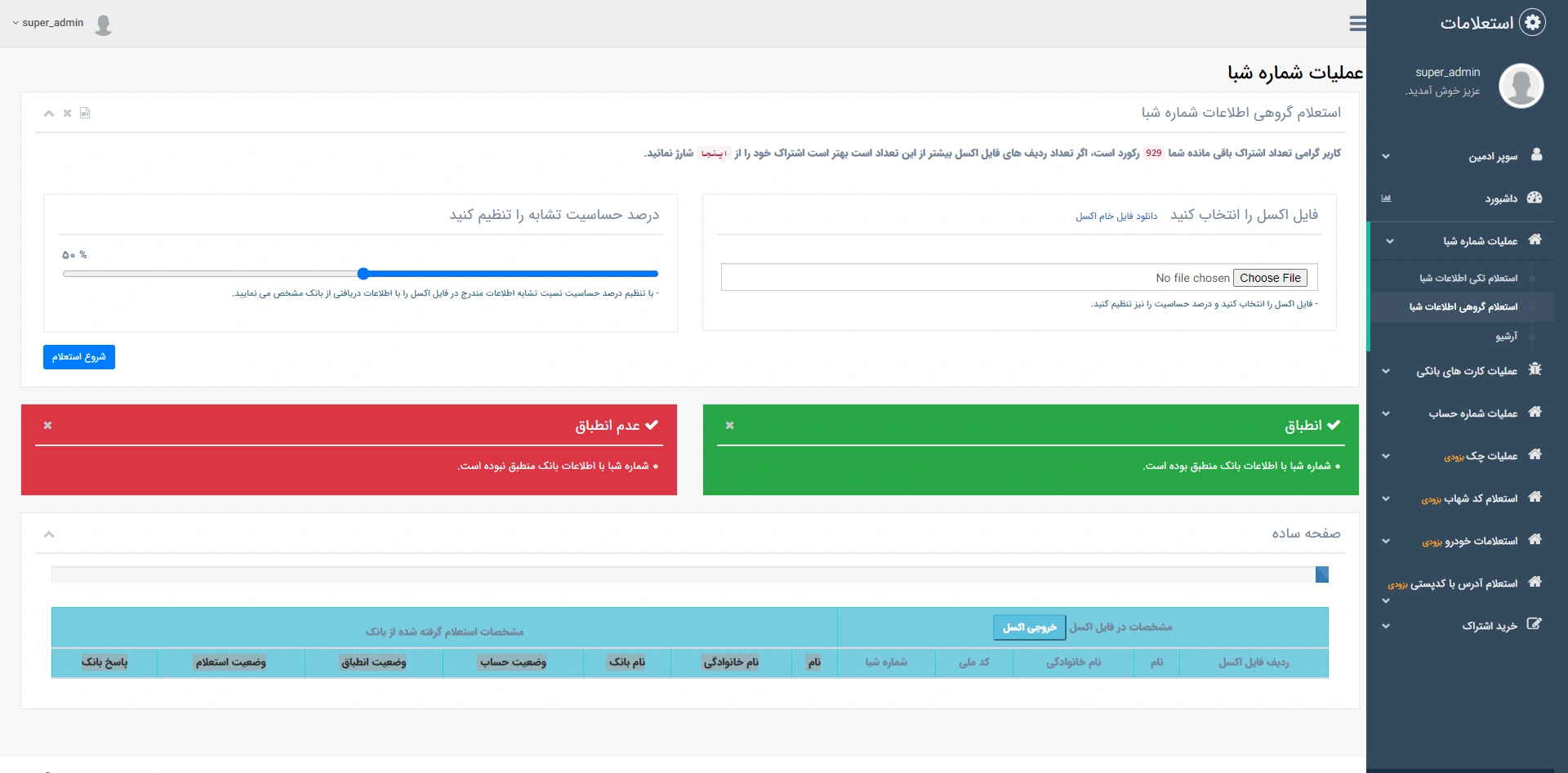This screenshot has height=773, width=1568.
Task: Click the large profile avatar in sidebar
Action: 1521,85
